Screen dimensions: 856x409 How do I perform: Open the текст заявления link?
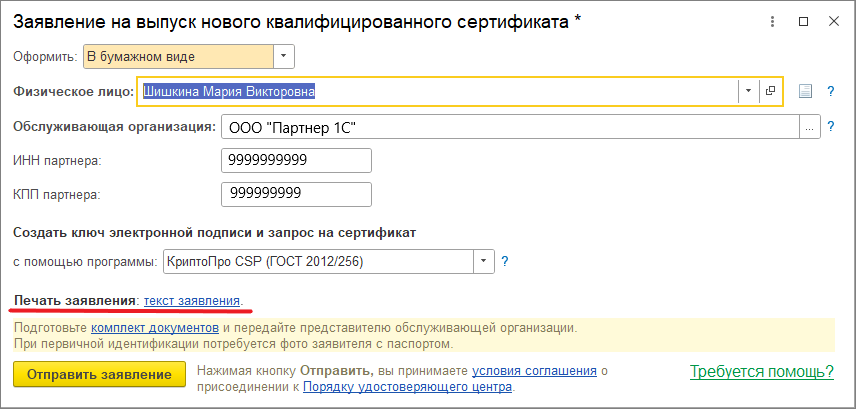(192, 300)
